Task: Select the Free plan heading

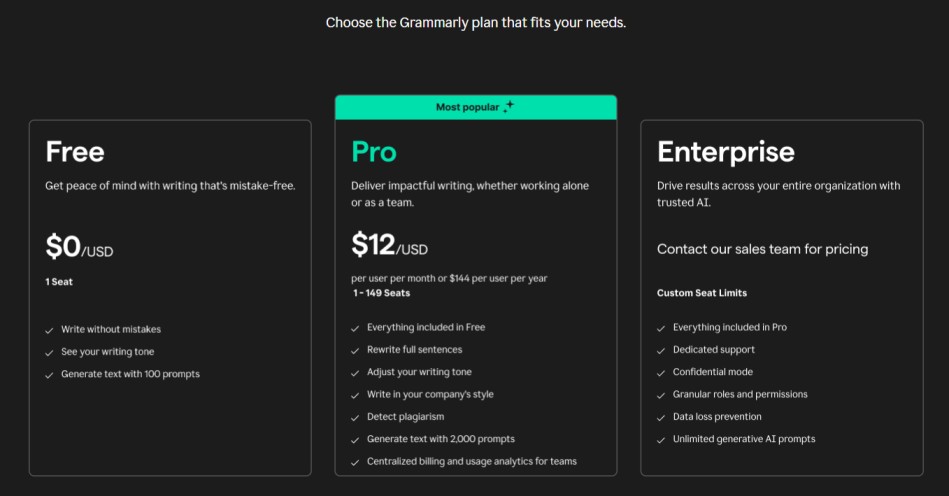Action: 75,151
